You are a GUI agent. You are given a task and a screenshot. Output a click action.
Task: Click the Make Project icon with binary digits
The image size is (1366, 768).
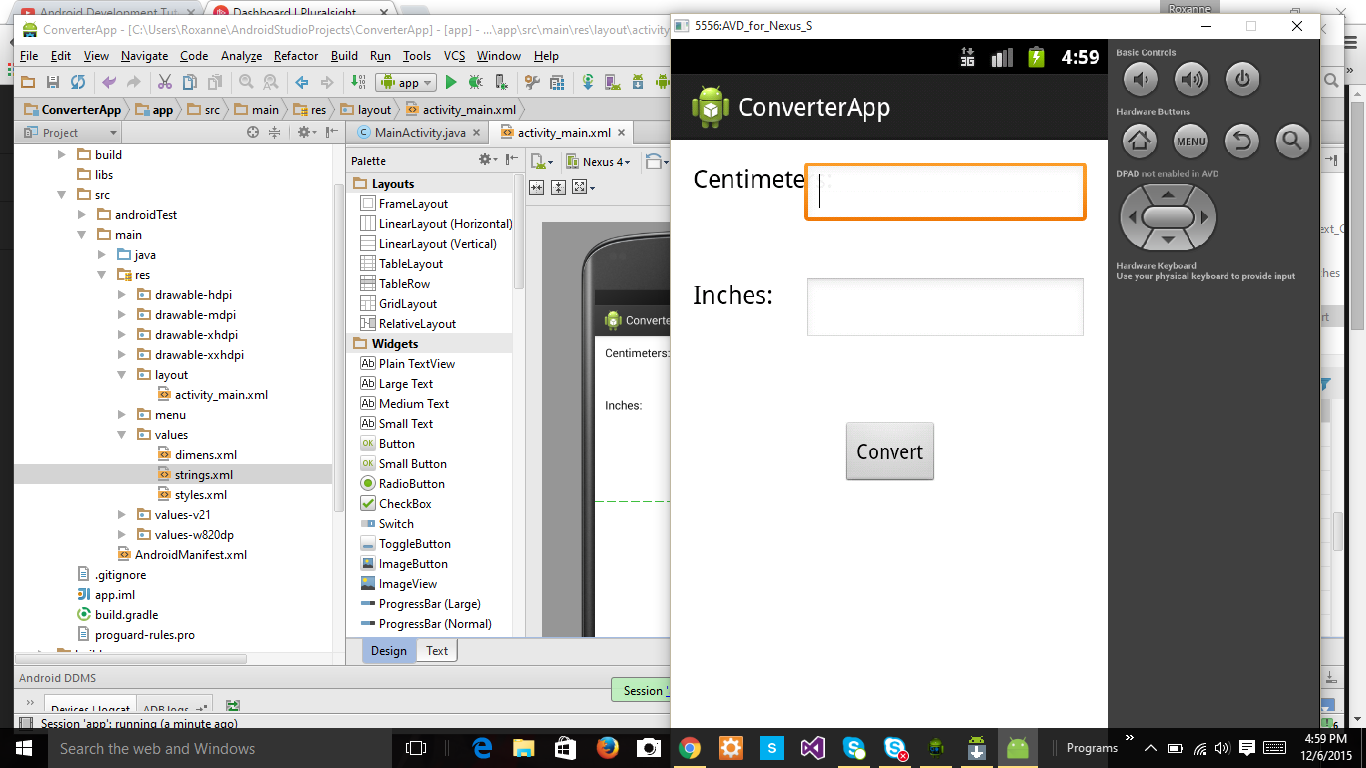point(358,82)
